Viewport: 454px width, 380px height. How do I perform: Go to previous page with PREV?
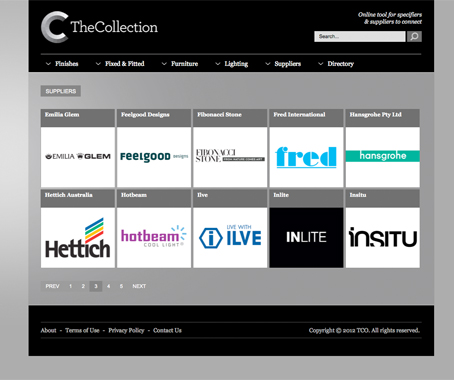click(x=52, y=286)
